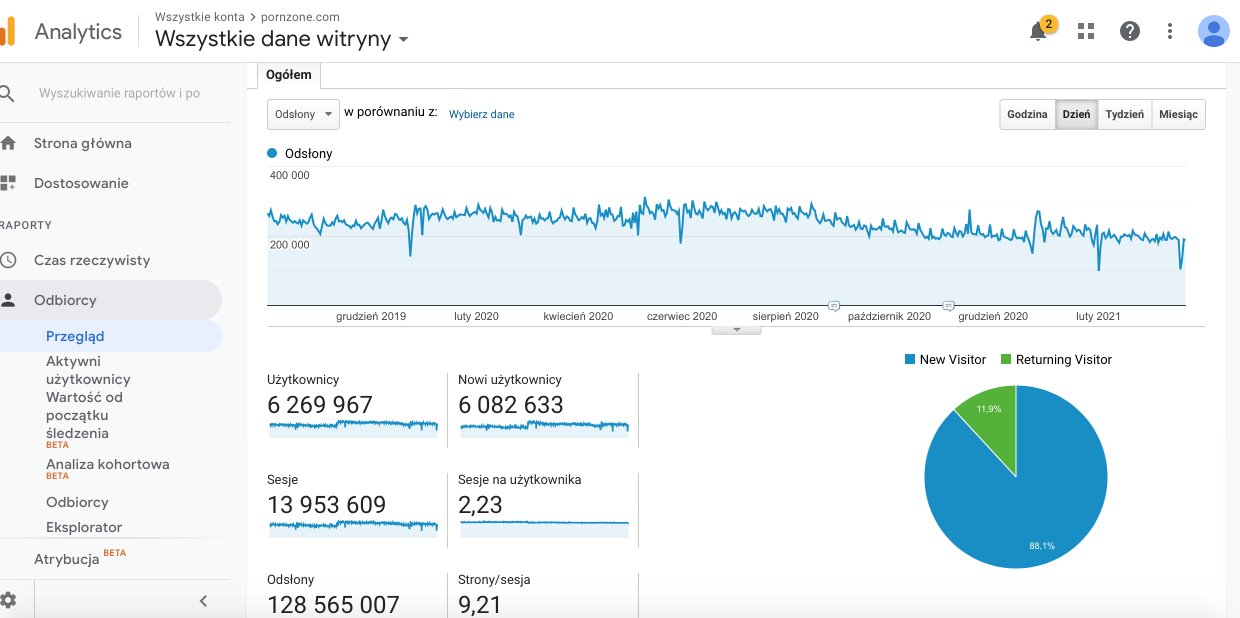Screen dimensions: 1240x618
Task: Open admin settings gear icon
Action: click(8, 600)
